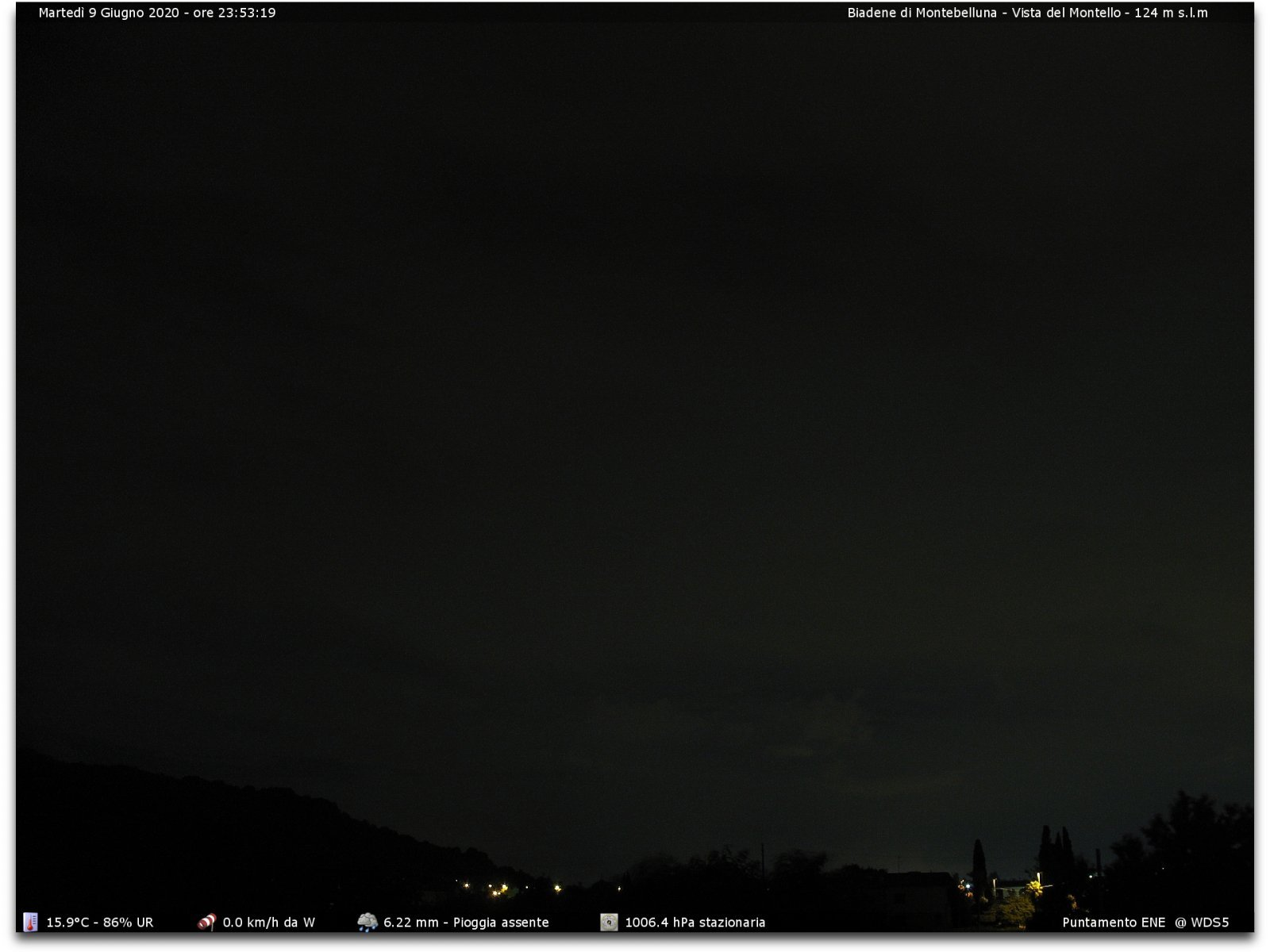The height and width of the screenshot is (952, 1270).
Task: Click the barometer pressure icon
Action: 609,922
